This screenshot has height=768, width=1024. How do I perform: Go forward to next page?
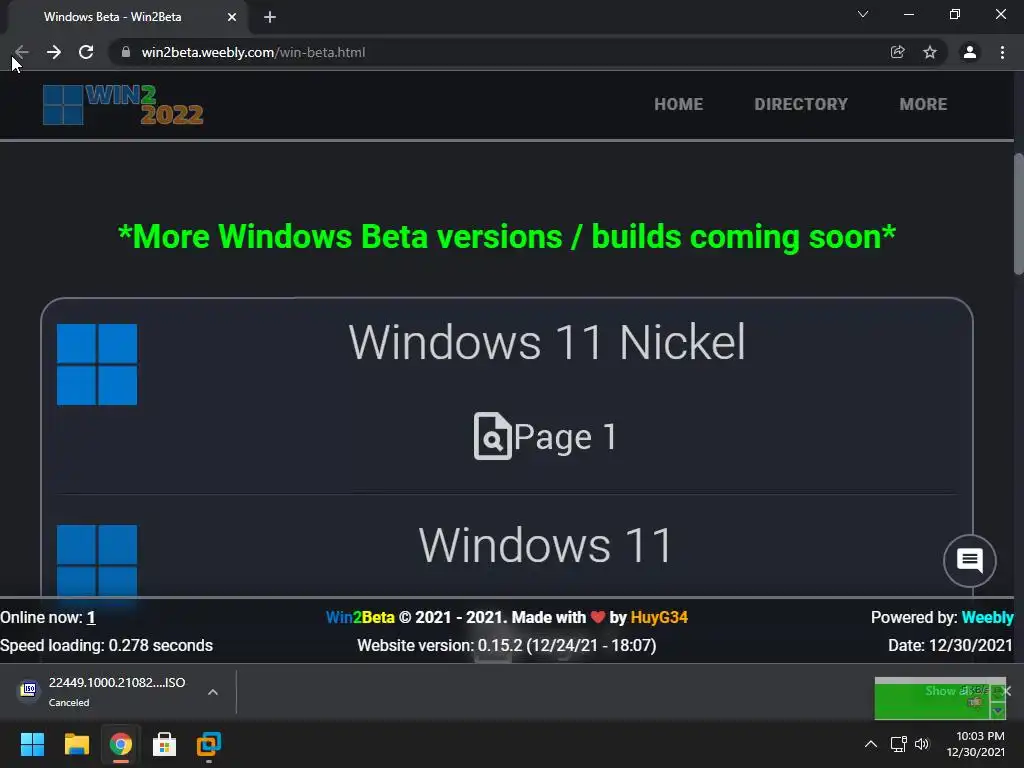coord(54,52)
